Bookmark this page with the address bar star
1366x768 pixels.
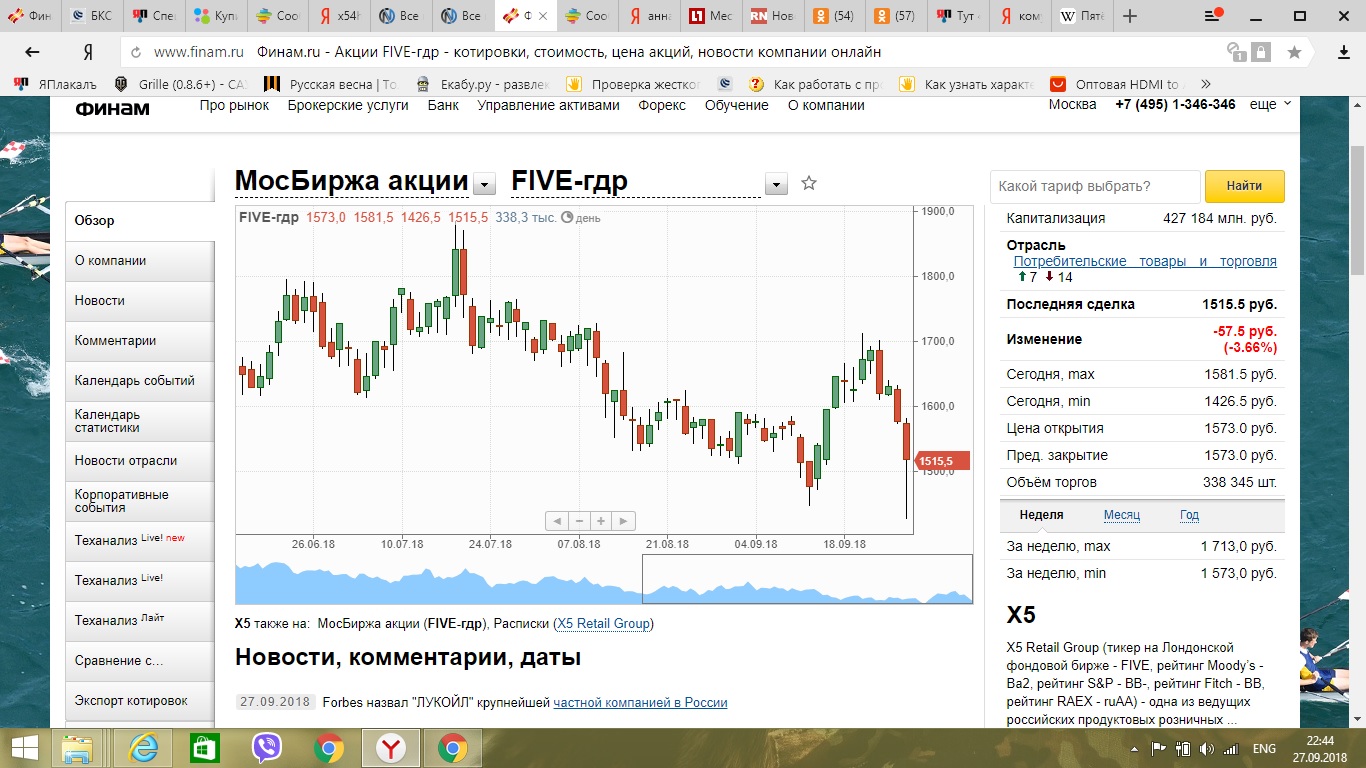click(1294, 52)
